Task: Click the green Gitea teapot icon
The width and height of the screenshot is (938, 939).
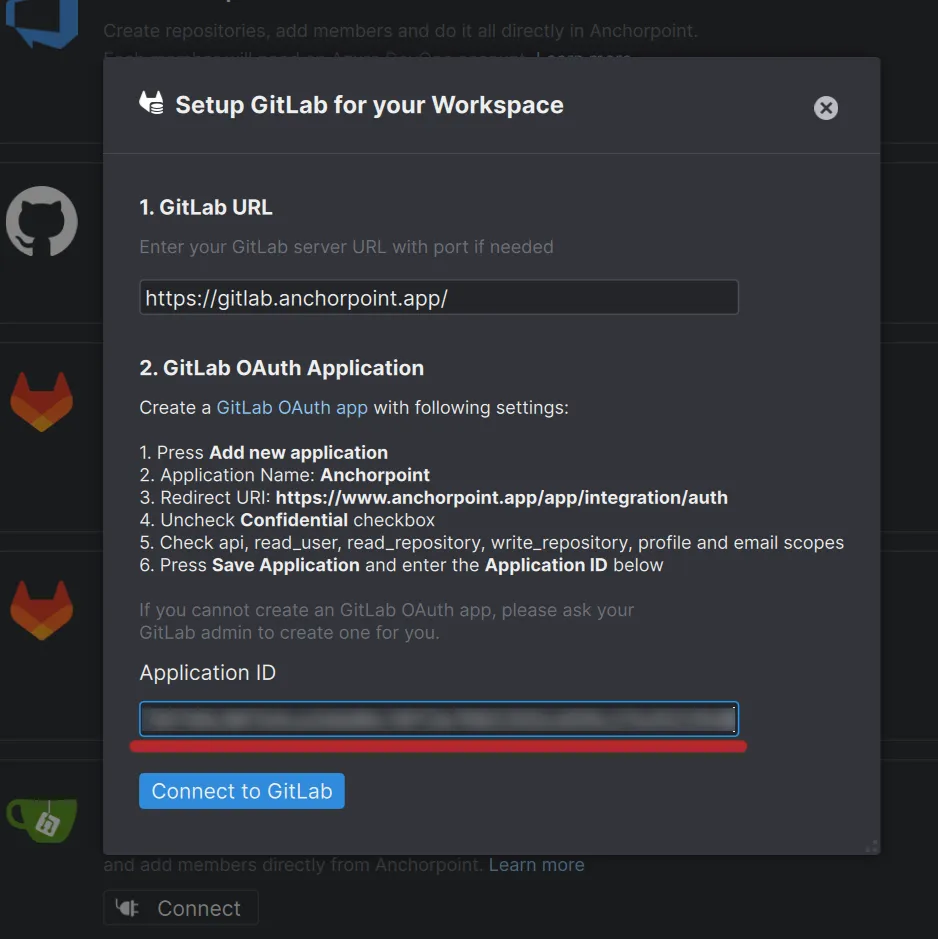Action: (x=42, y=822)
